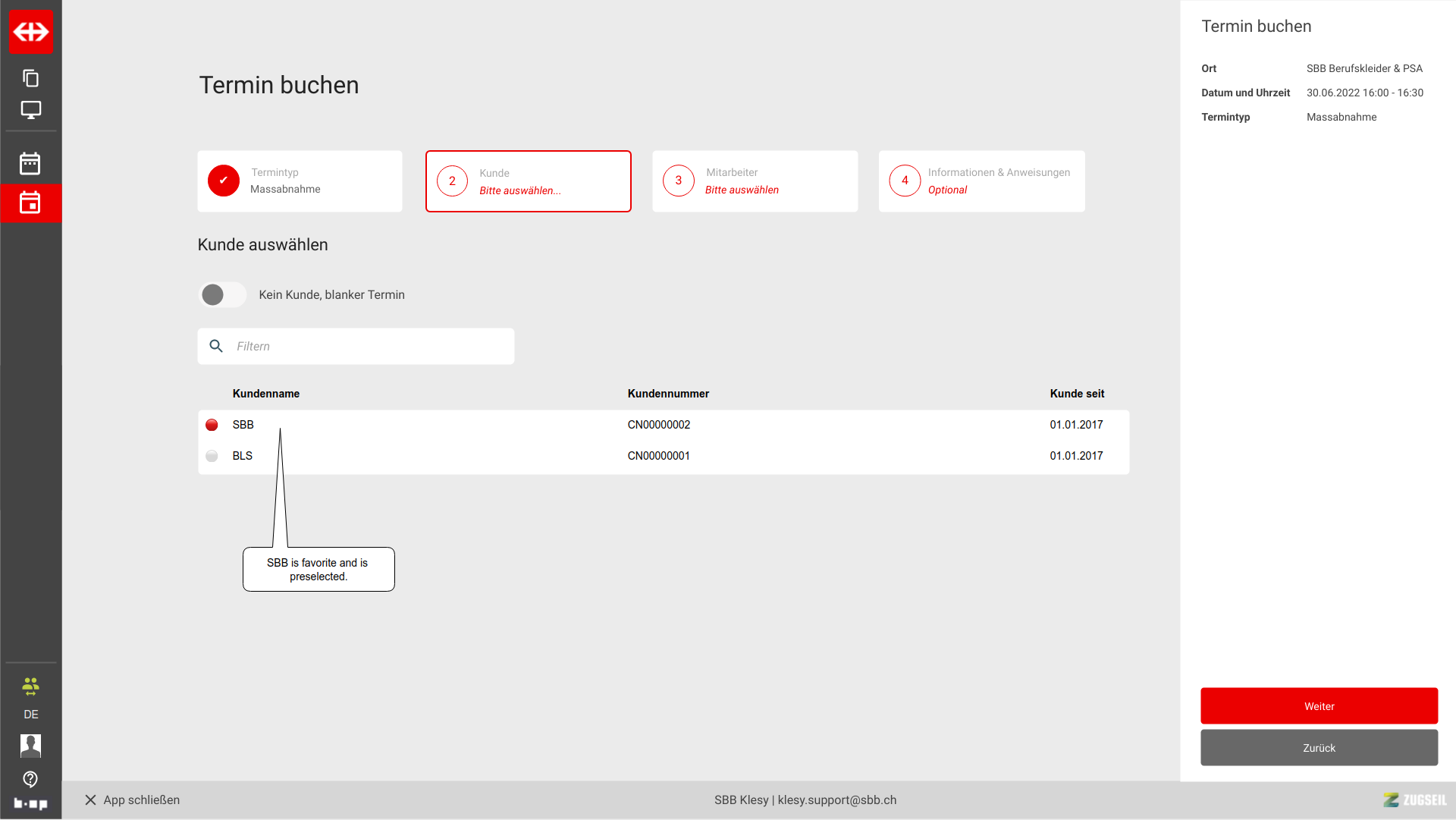This screenshot has height=820, width=1456.
Task: Select the SBB customer radio button
Action: pos(212,425)
